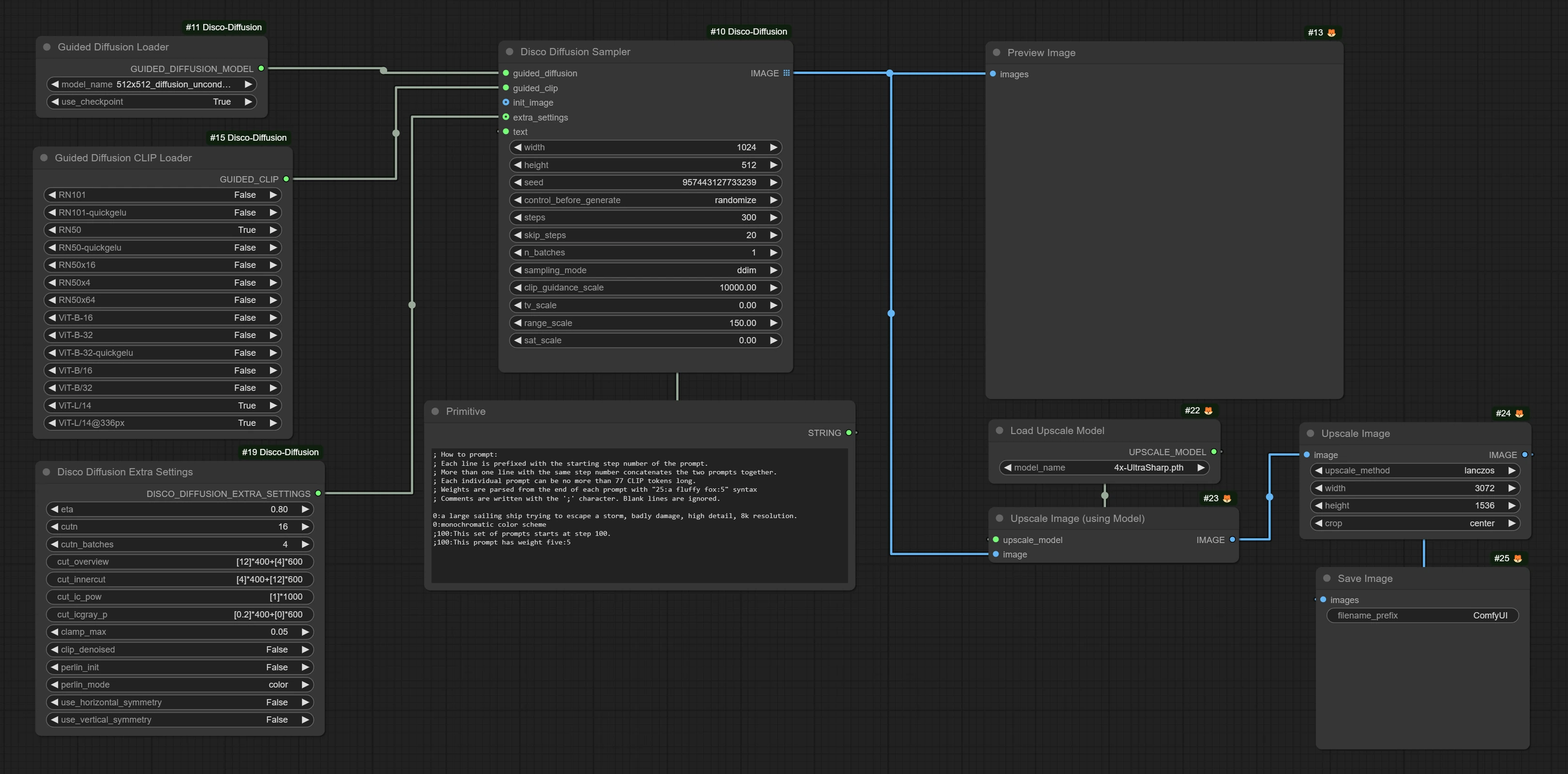Viewport: 1568px width, 774px height.
Task: Toggle the perlin_init setting
Action: 180,667
